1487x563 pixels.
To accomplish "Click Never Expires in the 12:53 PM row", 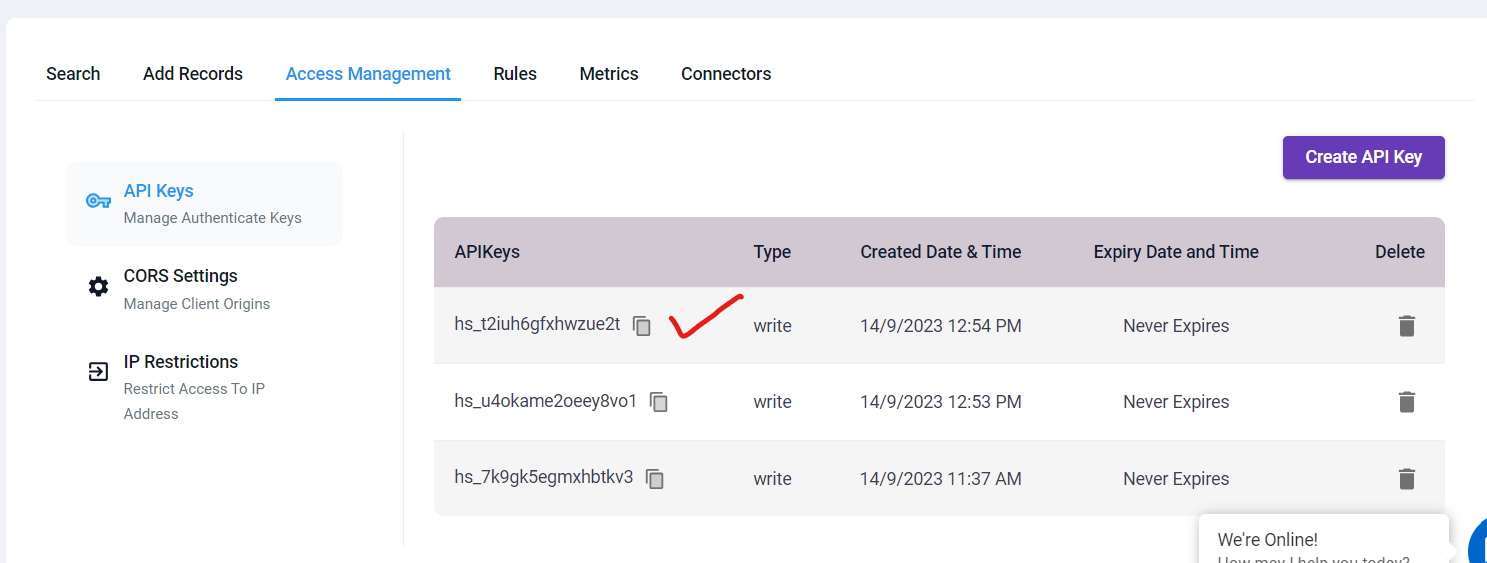I will (x=1176, y=402).
